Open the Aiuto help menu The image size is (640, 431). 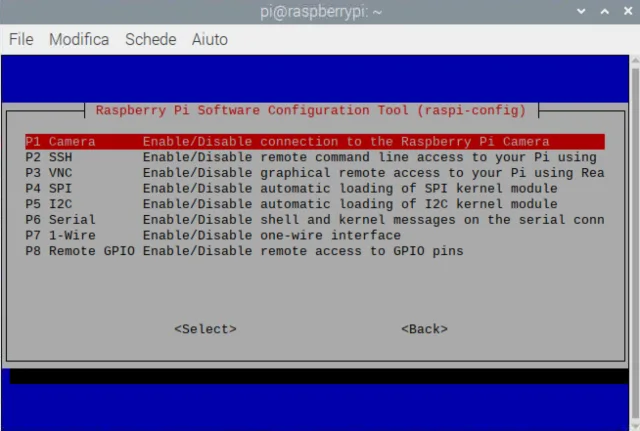click(x=210, y=40)
